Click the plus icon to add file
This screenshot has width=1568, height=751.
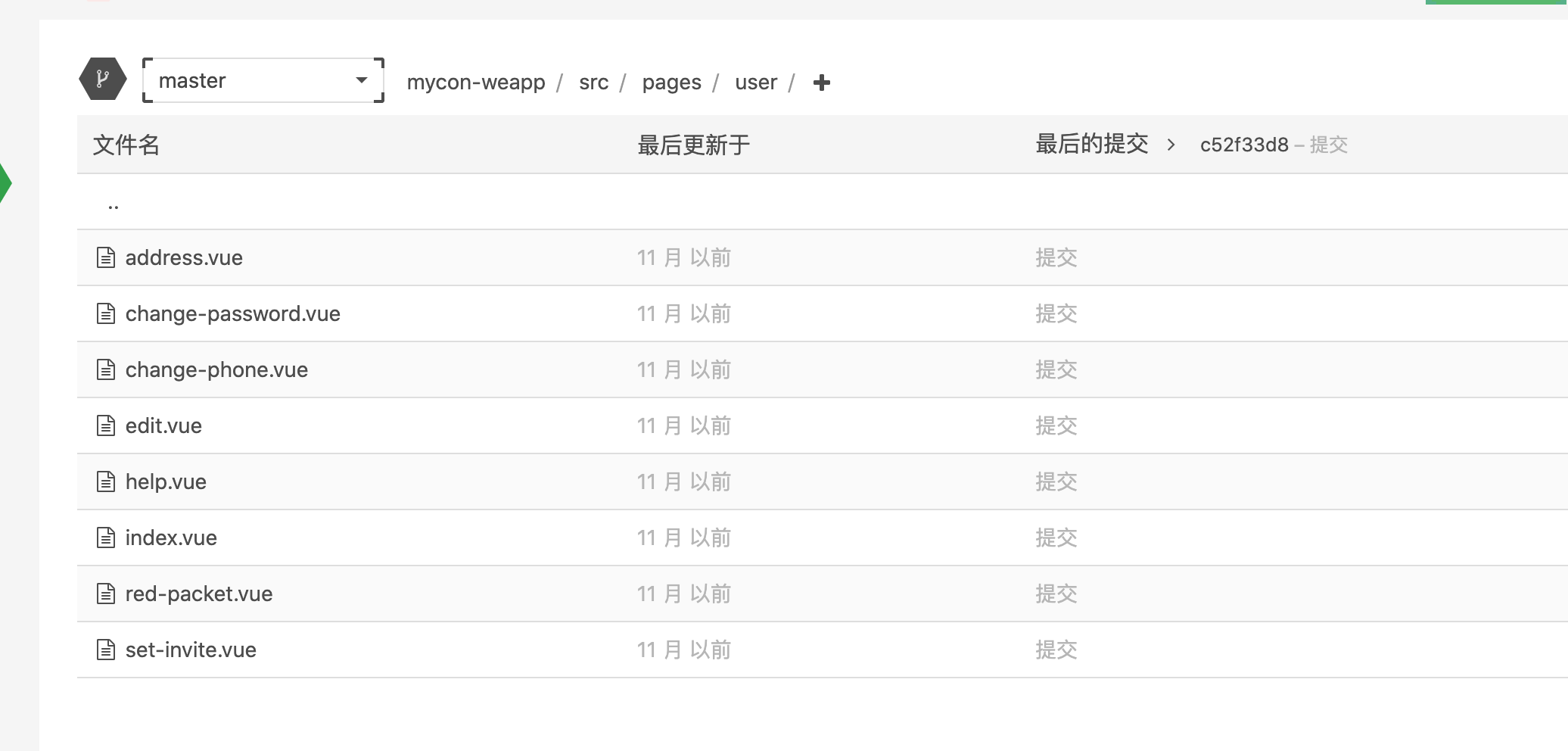click(x=821, y=83)
